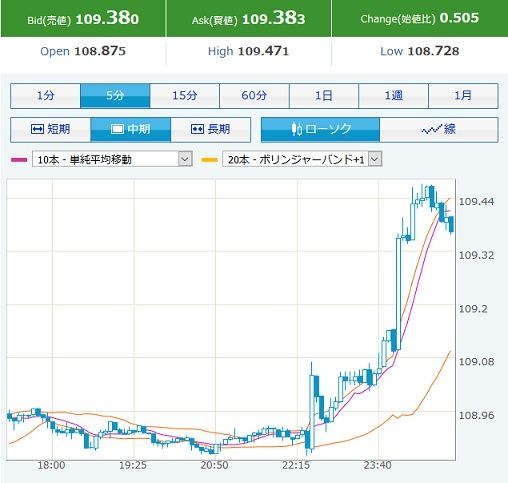
Task: Show the 1月 monthly chart
Action: click(x=463, y=96)
